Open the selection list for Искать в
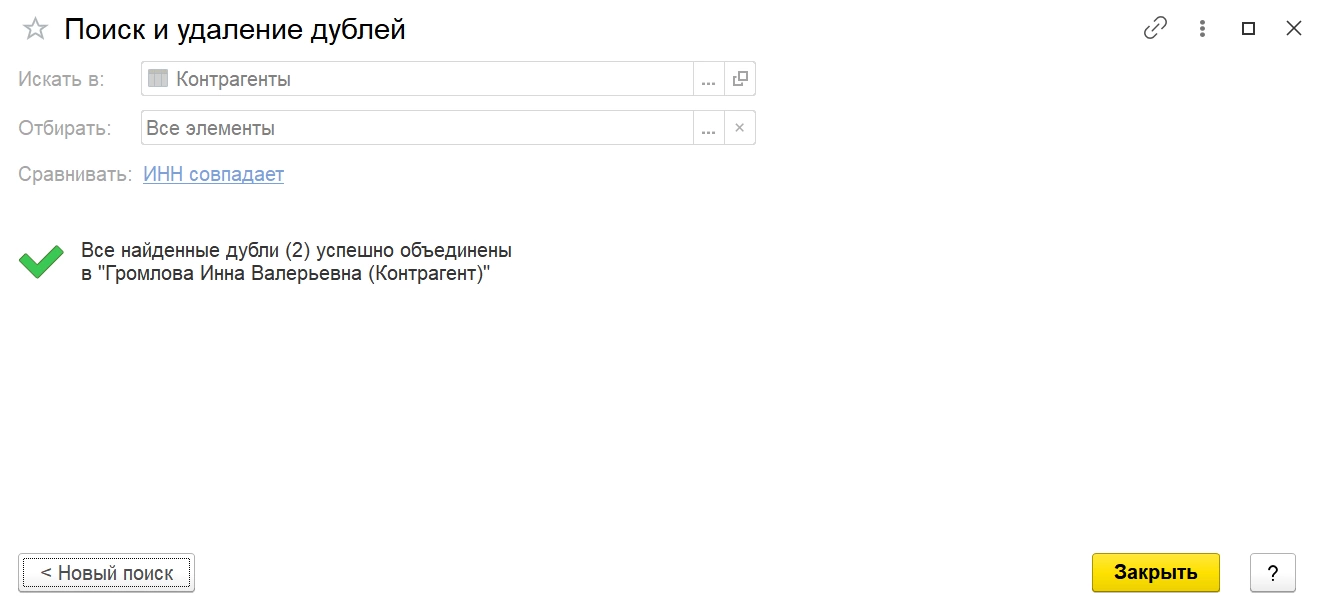Image resolution: width=1322 pixels, height=609 pixels. pos(708,78)
